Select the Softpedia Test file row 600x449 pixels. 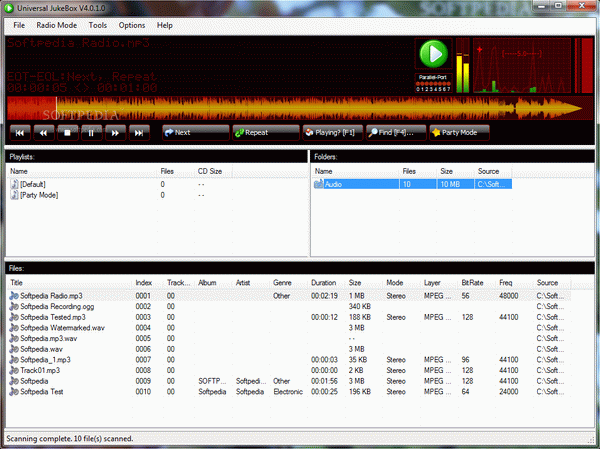pos(289,392)
